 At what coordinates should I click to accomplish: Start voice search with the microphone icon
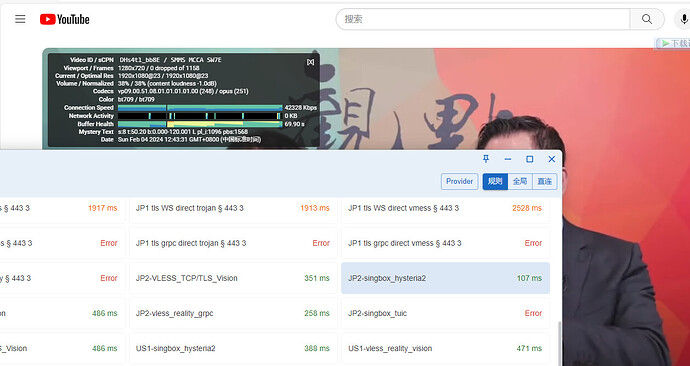[683, 19]
